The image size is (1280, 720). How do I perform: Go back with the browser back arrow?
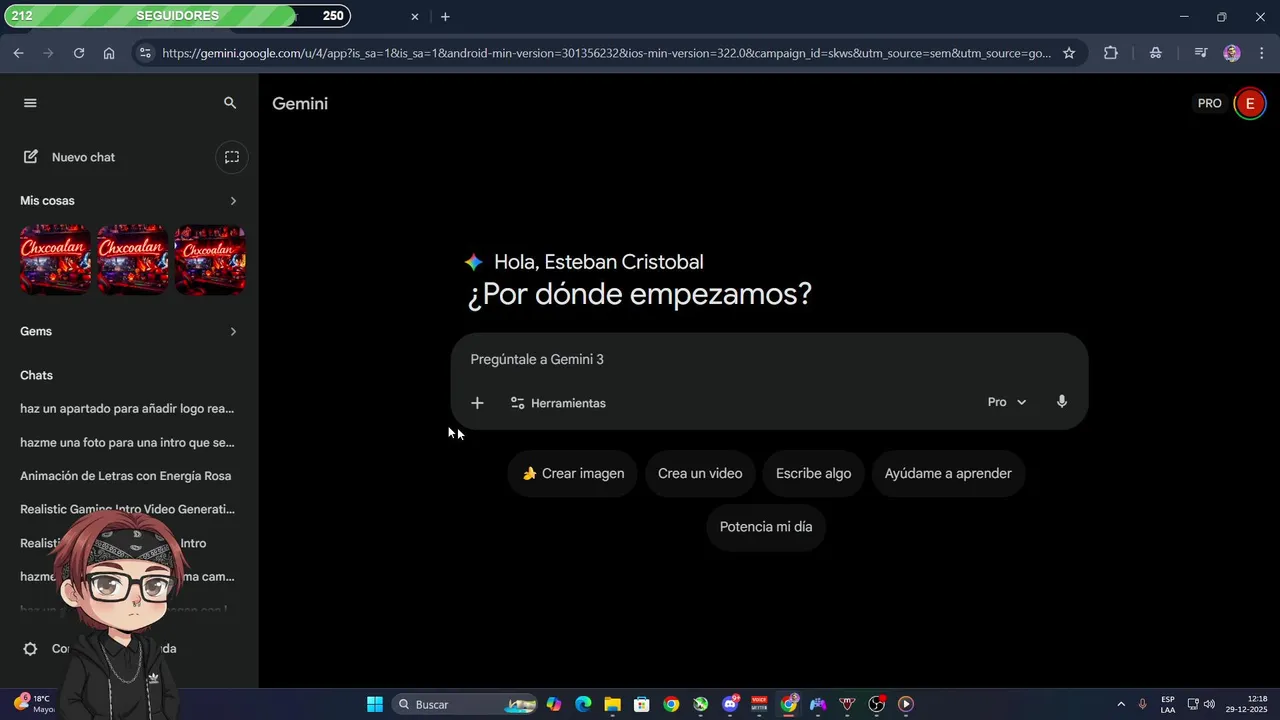(x=18, y=53)
